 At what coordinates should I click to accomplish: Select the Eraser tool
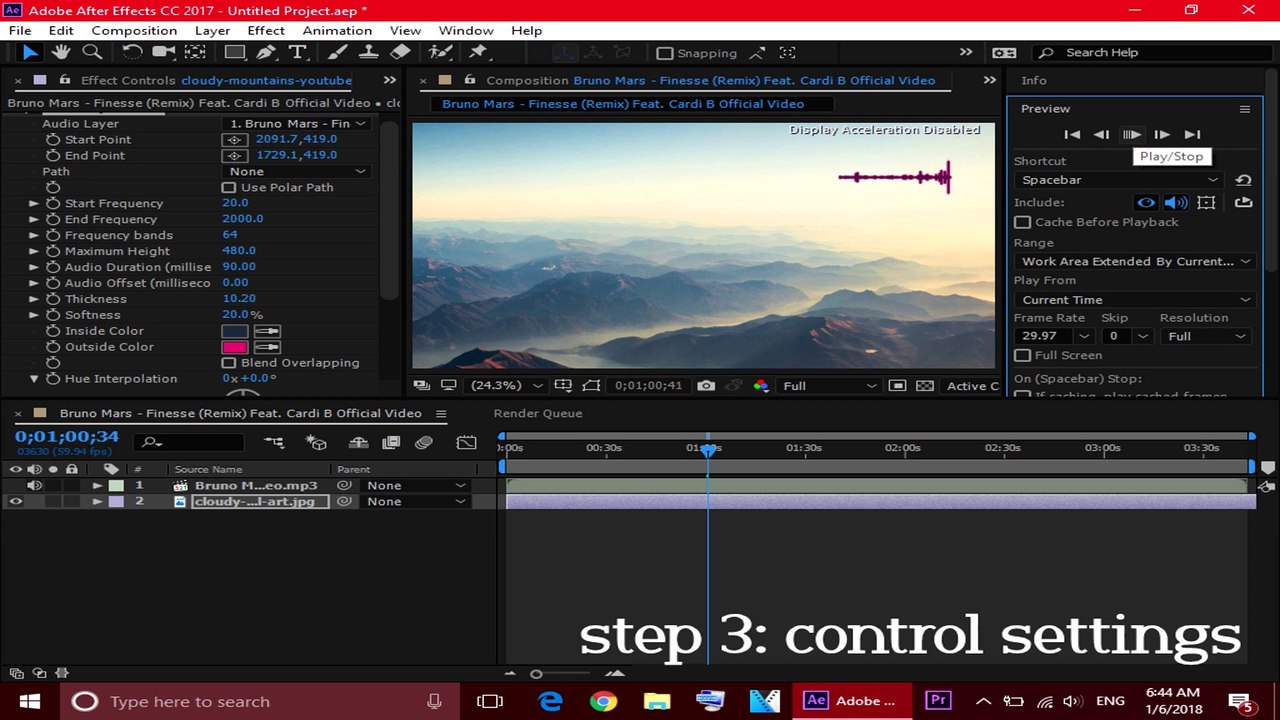400,52
